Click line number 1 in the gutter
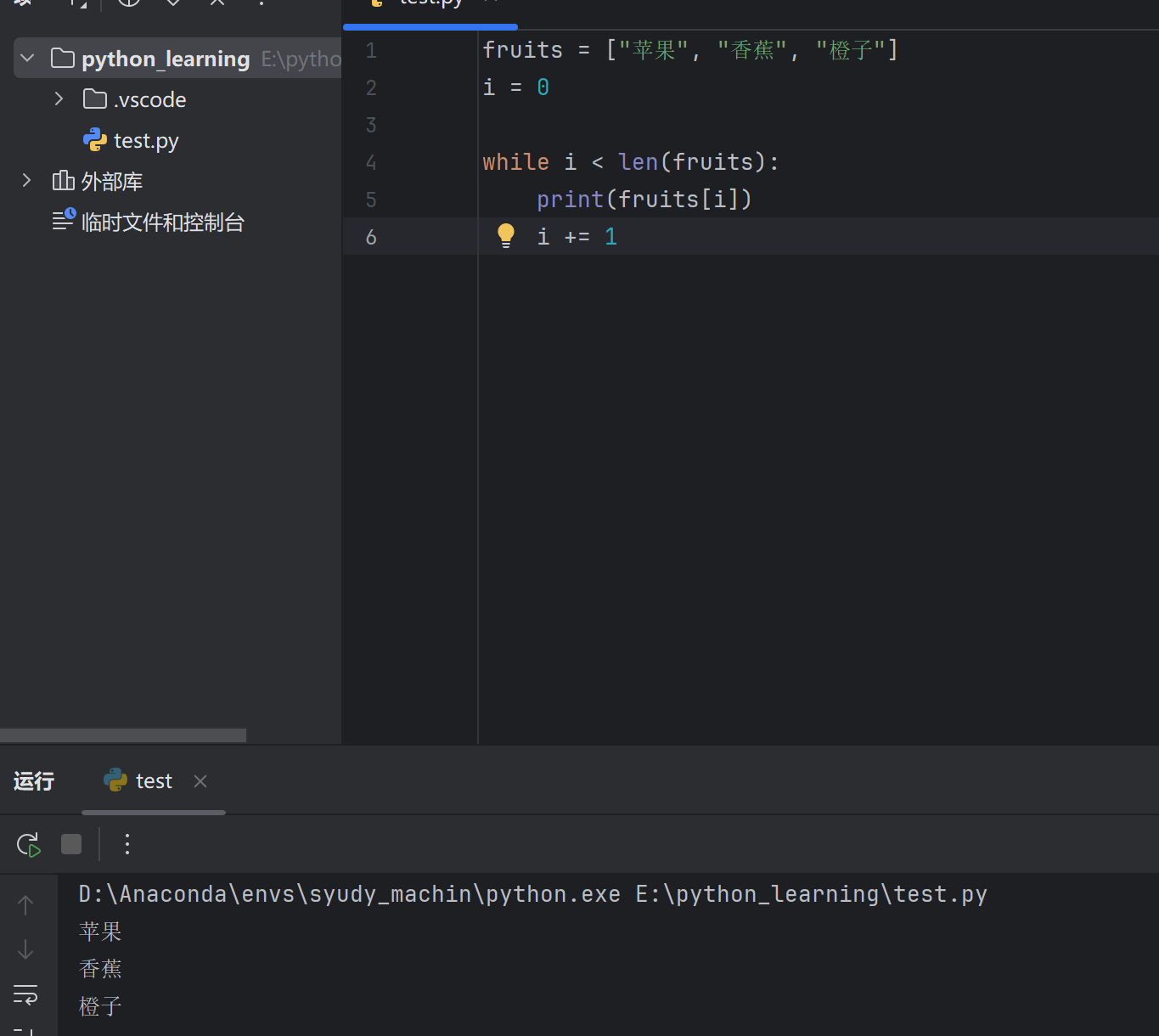Screen dimensions: 1159x1036 click(371, 51)
